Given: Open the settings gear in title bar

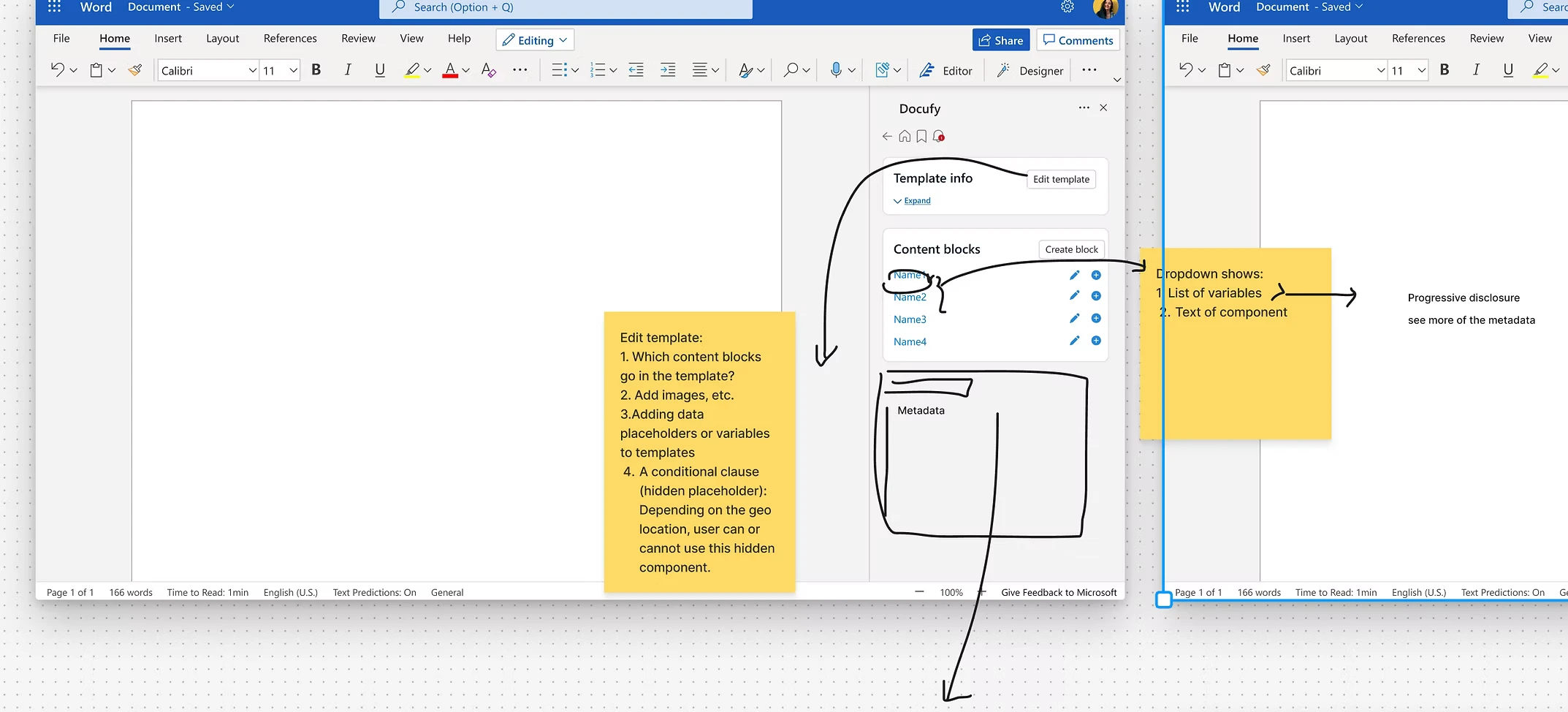Looking at the screenshot, I should (x=1067, y=7).
